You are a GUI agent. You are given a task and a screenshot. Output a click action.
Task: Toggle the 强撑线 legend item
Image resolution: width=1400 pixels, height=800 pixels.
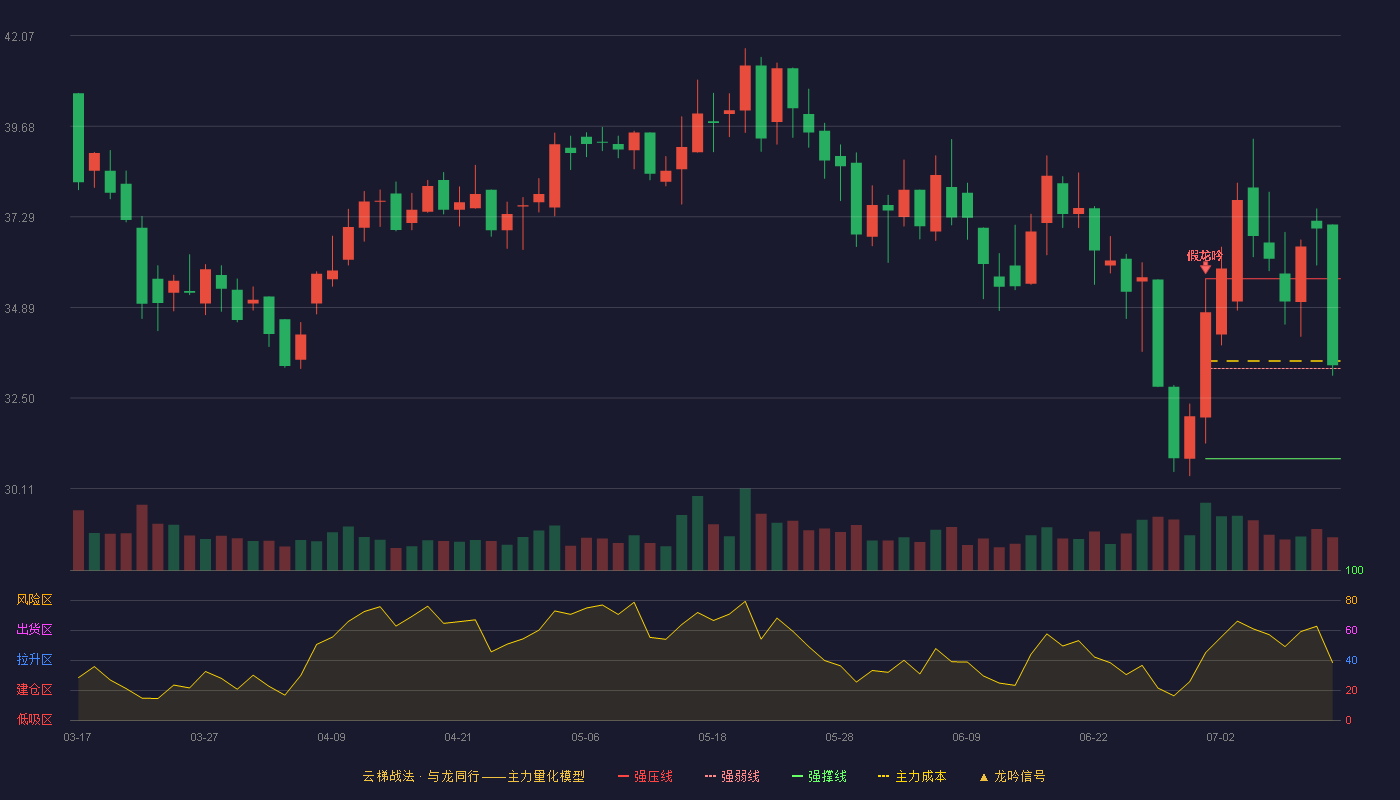(819, 776)
